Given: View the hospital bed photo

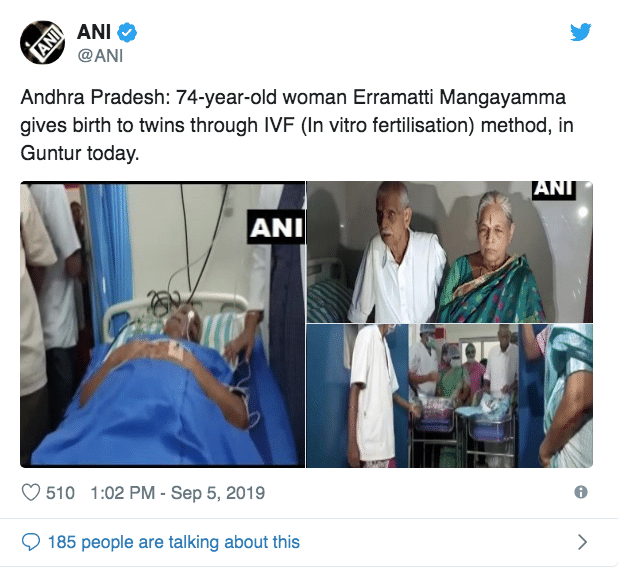Looking at the screenshot, I should tap(163, 324).
